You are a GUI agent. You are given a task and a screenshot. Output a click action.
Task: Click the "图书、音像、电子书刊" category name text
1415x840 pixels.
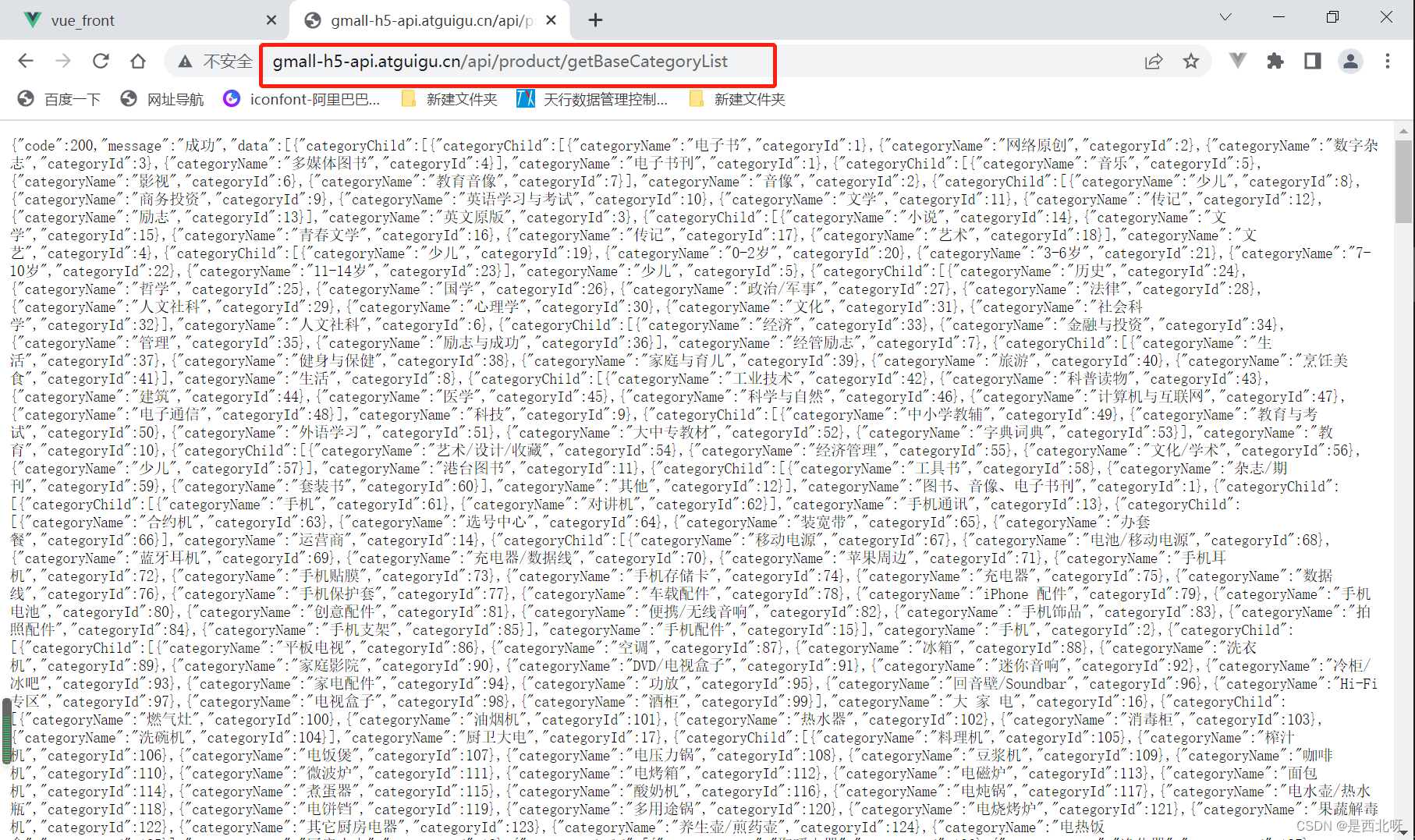pyautogui.click(x=998, y=487)
